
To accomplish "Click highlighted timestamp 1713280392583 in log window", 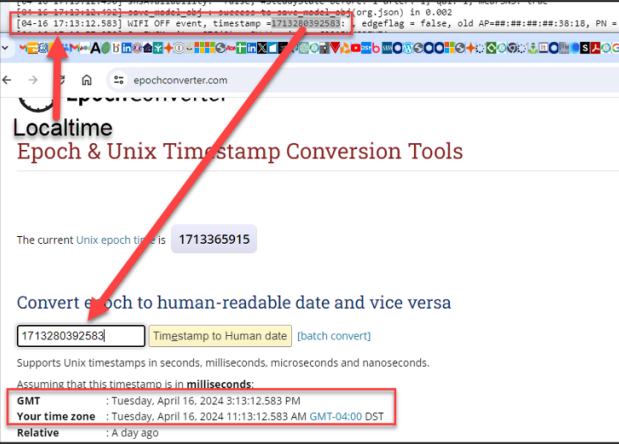I will [x=306, y=24].
